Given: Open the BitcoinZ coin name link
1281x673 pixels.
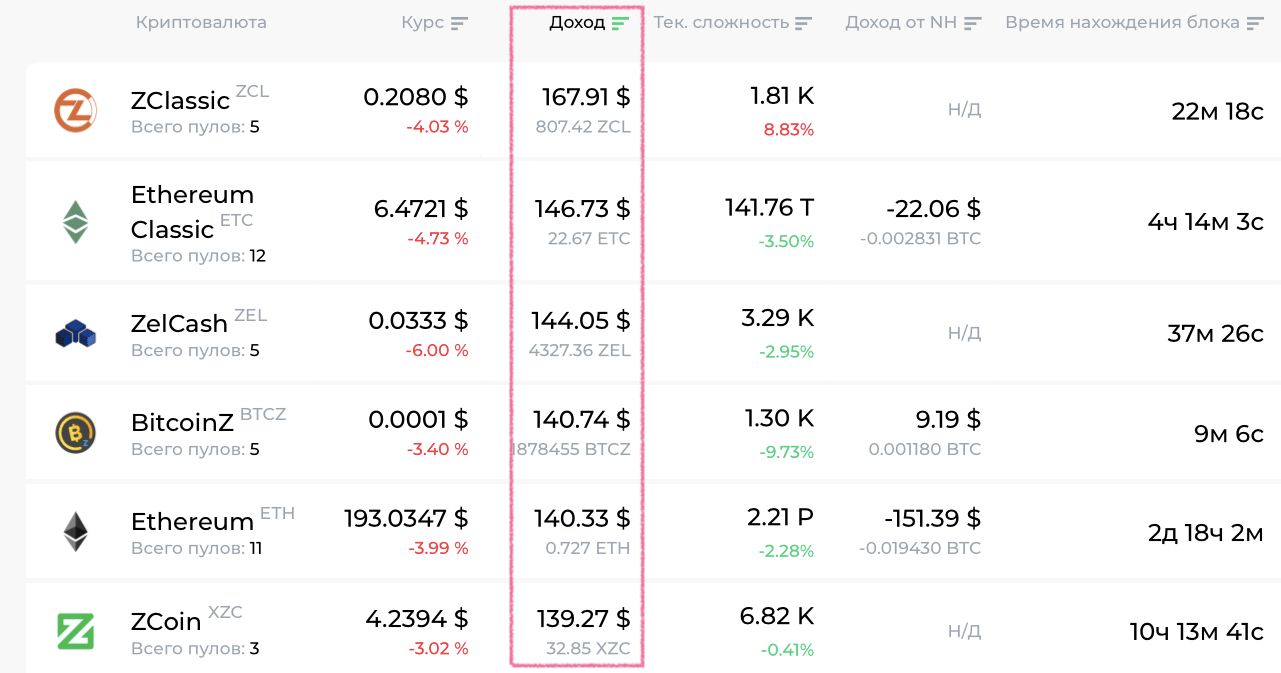Looking at the screenshot, I should pos(182,422).
